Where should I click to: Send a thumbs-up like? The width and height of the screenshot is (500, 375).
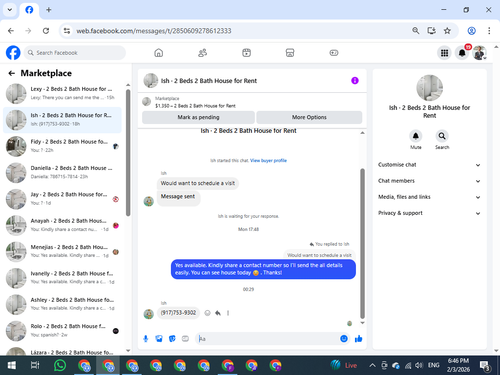pos(358,339)
